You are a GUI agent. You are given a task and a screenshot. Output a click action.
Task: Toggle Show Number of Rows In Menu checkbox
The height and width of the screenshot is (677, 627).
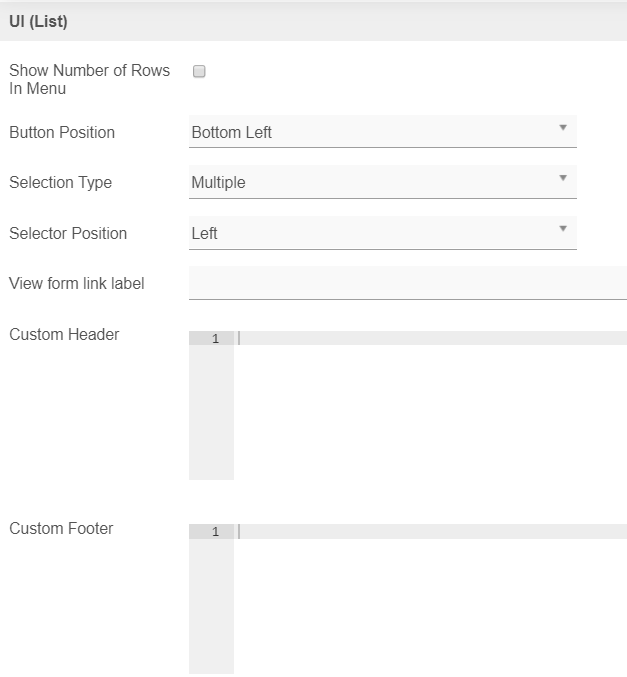199,72
